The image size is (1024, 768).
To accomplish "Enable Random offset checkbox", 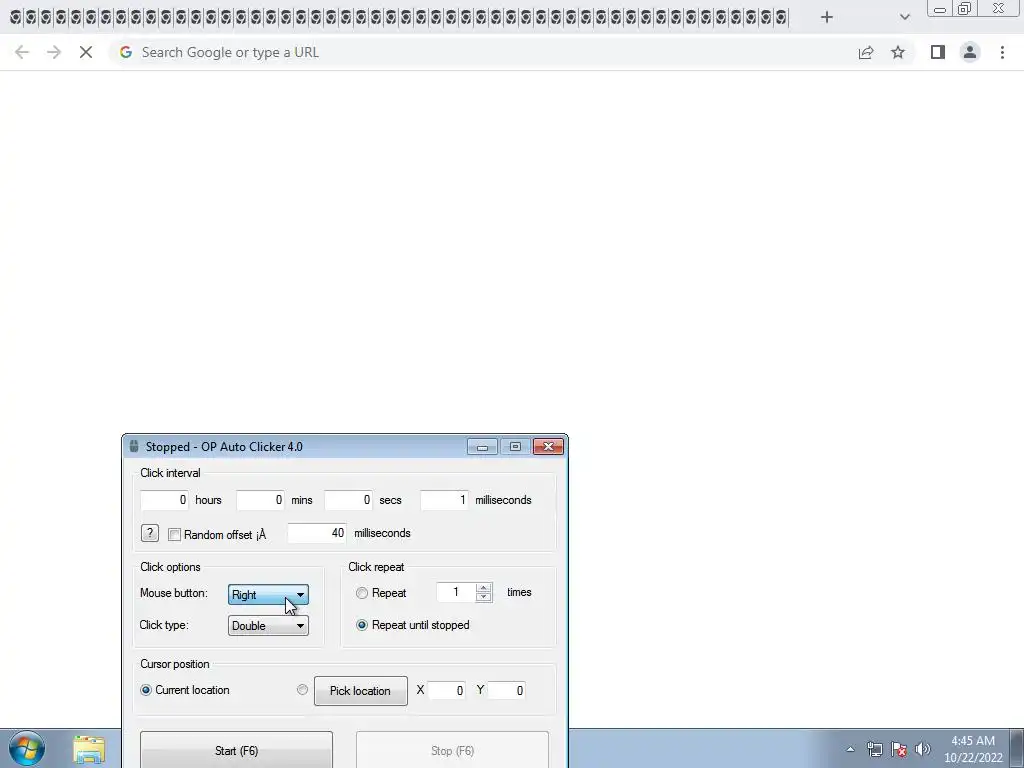I will pyautogui.click(x=174, y=535).
